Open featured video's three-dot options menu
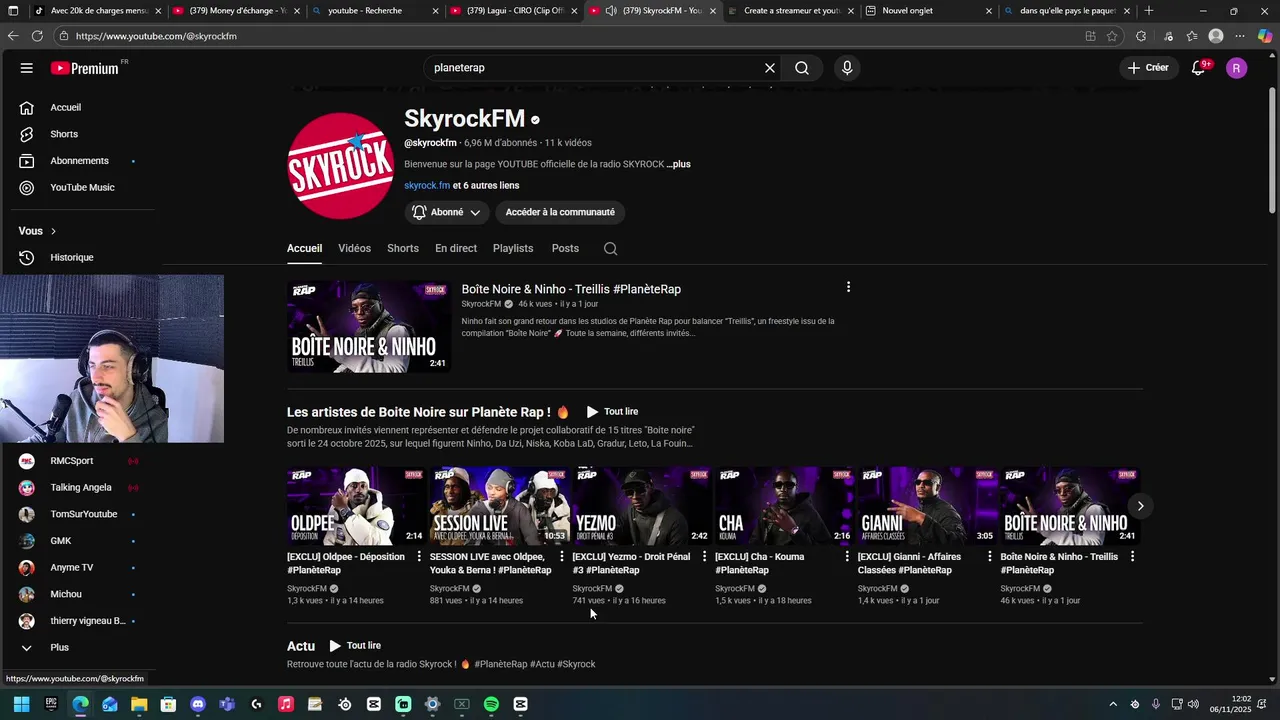 [x=848, y=287]
